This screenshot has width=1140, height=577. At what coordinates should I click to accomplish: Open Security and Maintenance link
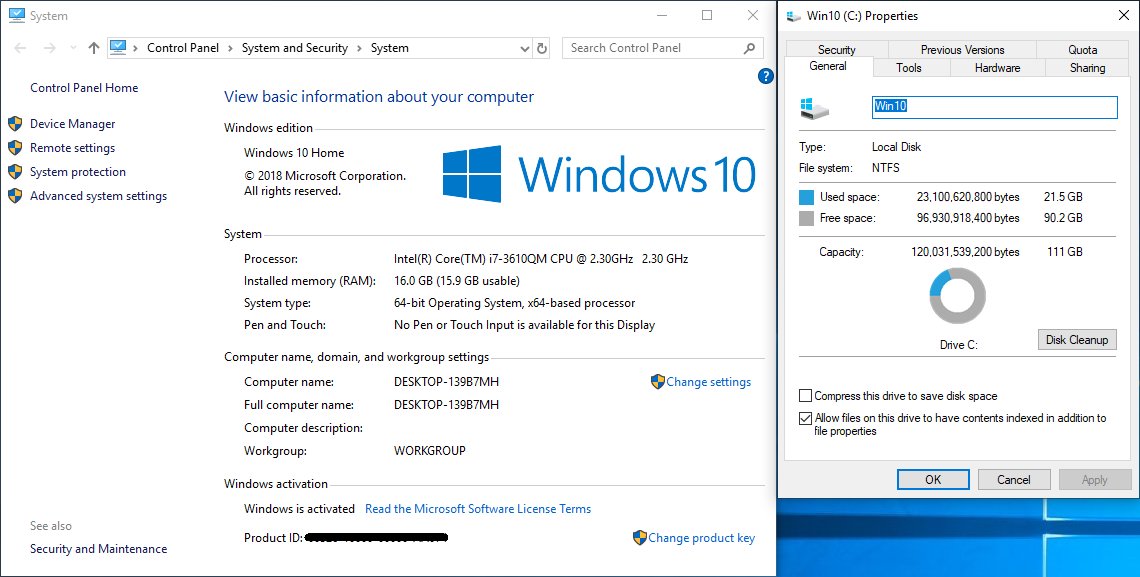coord(98,549)
